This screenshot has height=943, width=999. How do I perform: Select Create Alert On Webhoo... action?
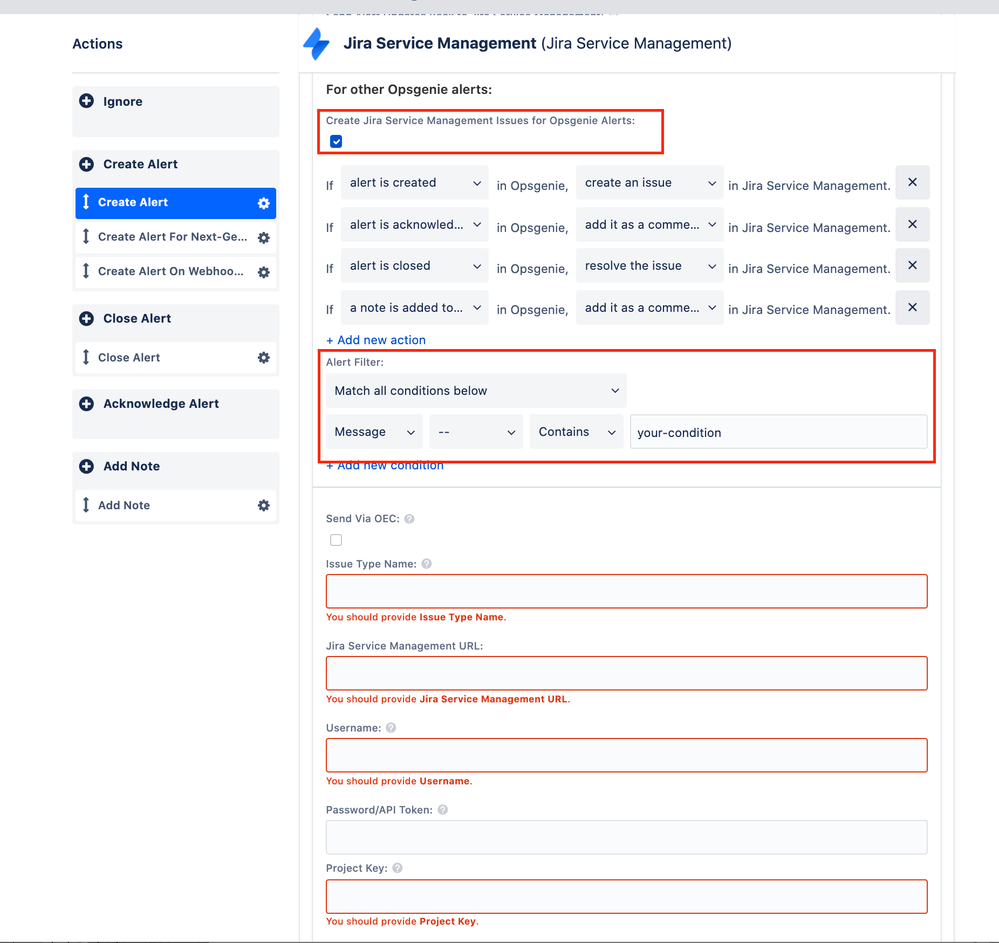176,271
